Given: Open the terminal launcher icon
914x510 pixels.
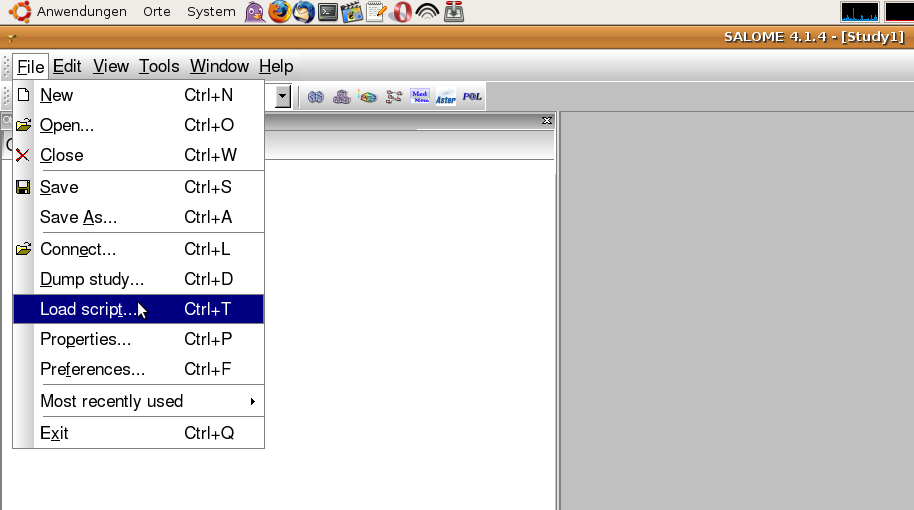Looking at the screenshot, I should tap(328, 12).
